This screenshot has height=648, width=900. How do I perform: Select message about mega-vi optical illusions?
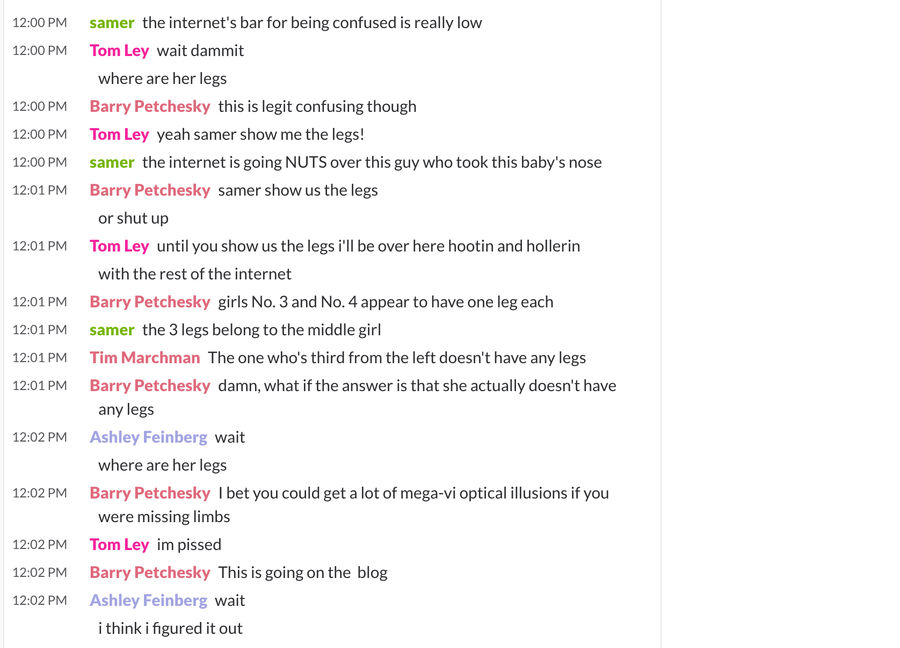413,493
